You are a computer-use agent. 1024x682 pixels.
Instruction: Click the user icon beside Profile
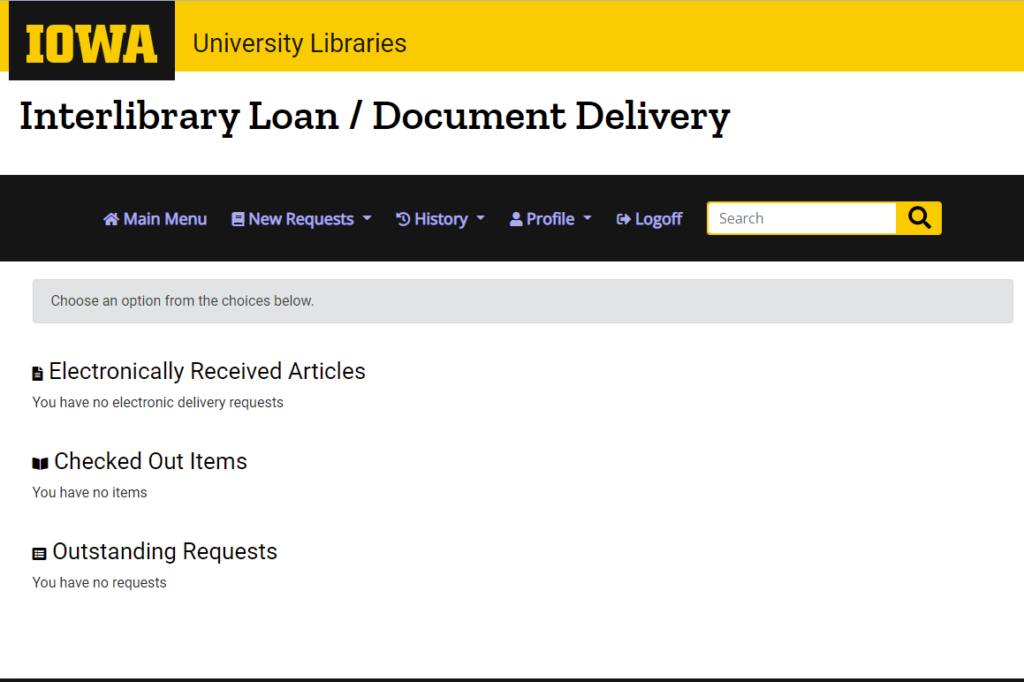(516, 219)
